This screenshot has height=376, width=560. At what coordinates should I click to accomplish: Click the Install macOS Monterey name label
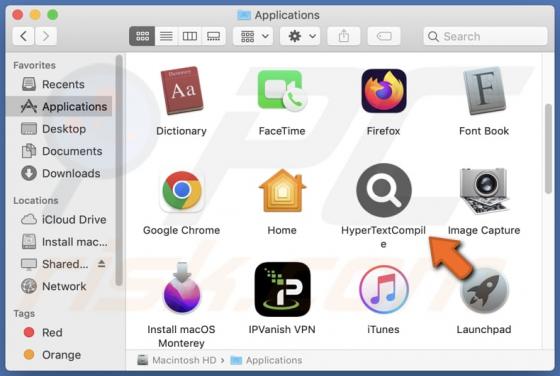coord(181,336)
